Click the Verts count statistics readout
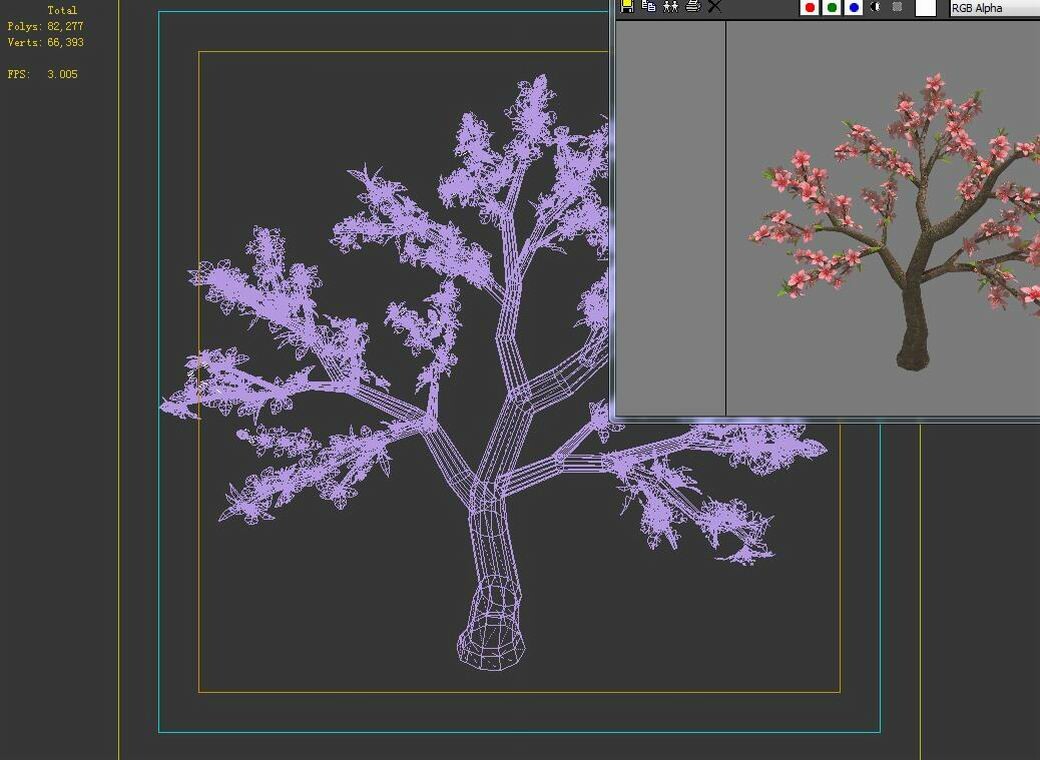 45,42
